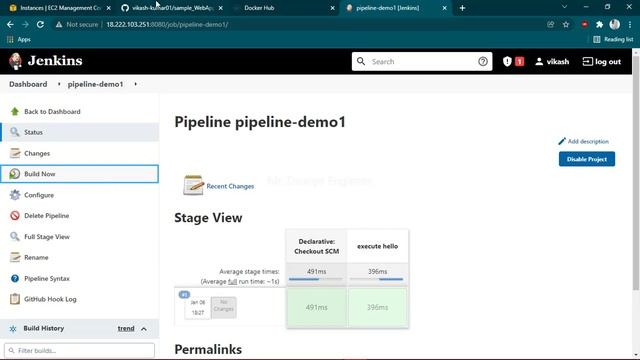Click the Disable Project button
Image resolution: width=640 pixels, height=360 pixels.
[587, 159]
